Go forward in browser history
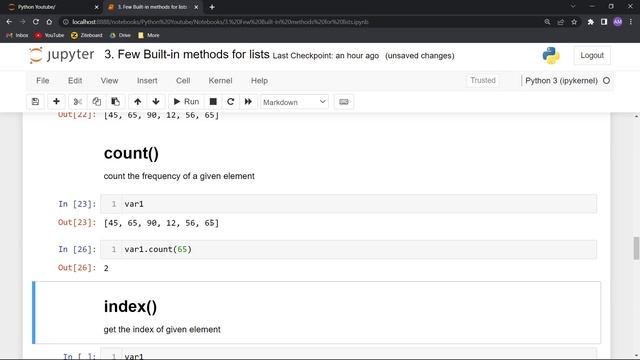Viewport: 640px width, 360px height. click(22, 22)
